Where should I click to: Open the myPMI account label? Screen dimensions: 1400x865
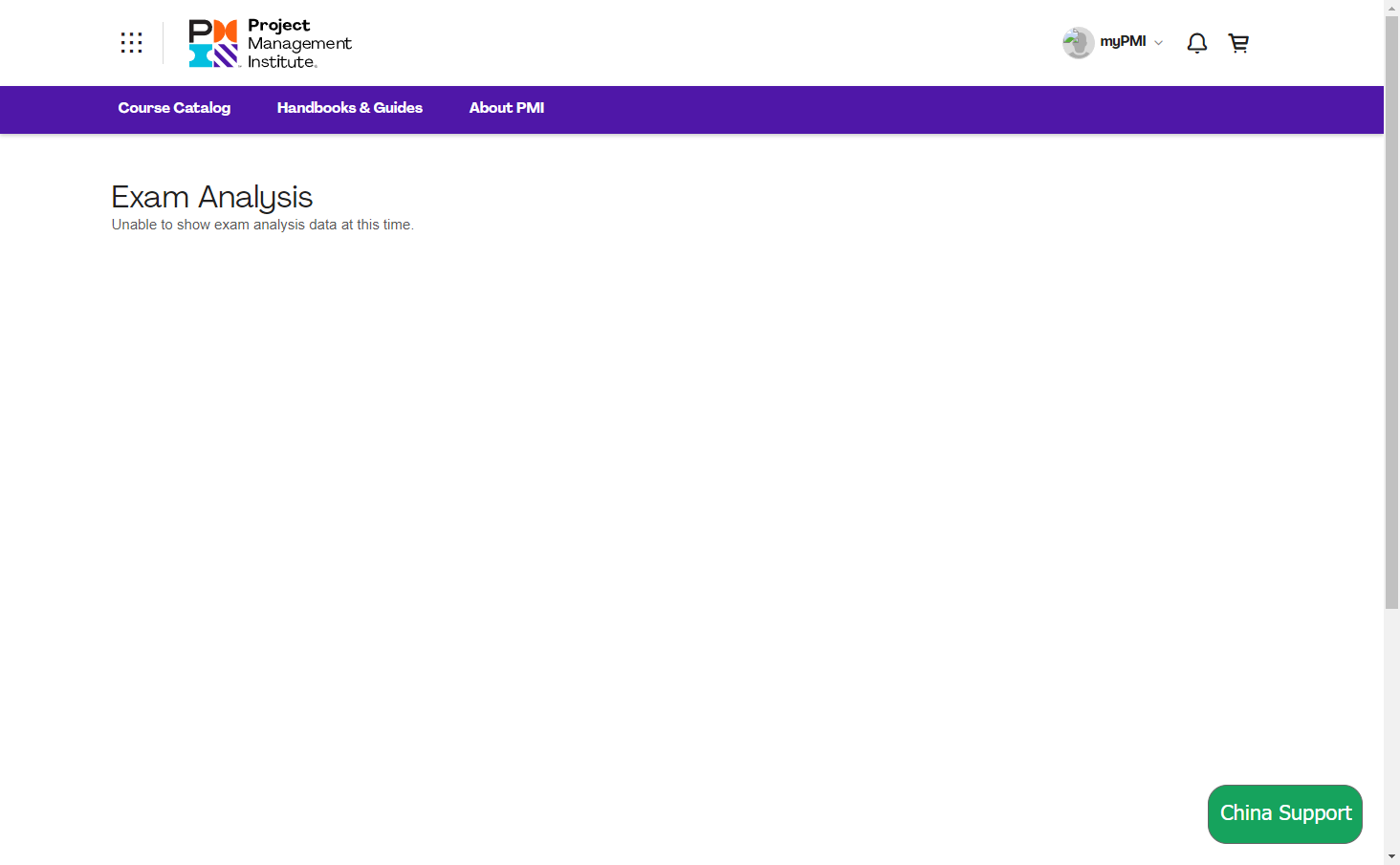1123,41
